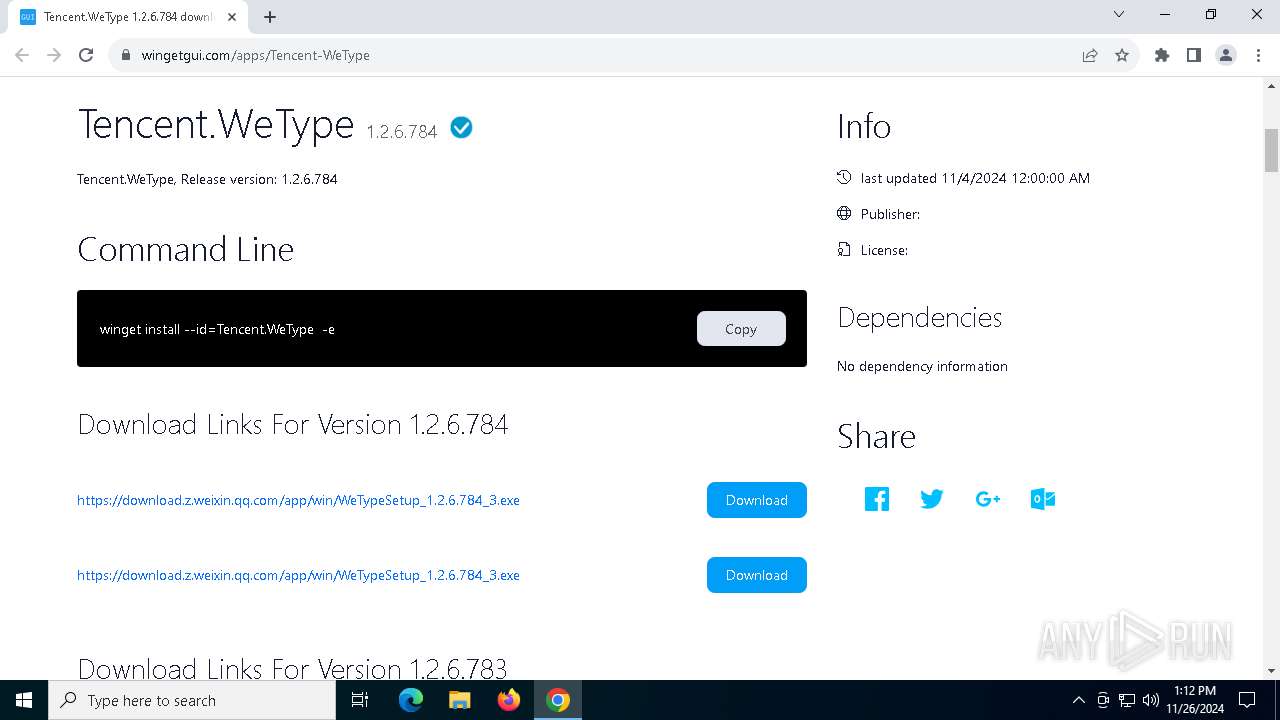Open Chrome profile avatar
Screen dimensions: 1280x720
[x=1226, y=55]
